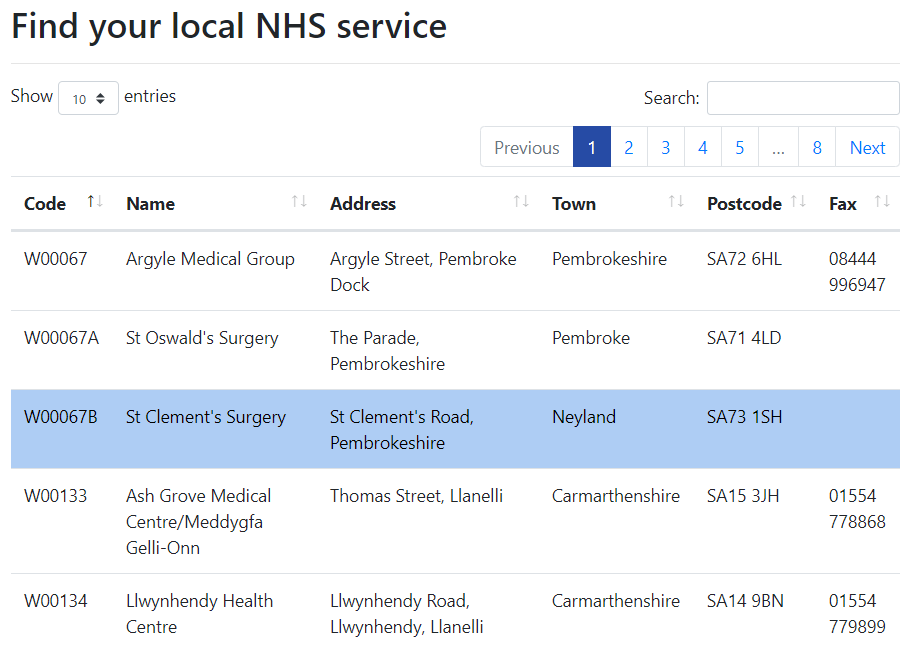This screenshot has width=911, height=652.
Task: Click the sort arrows icon in Fax column
Action: point(882,202)
